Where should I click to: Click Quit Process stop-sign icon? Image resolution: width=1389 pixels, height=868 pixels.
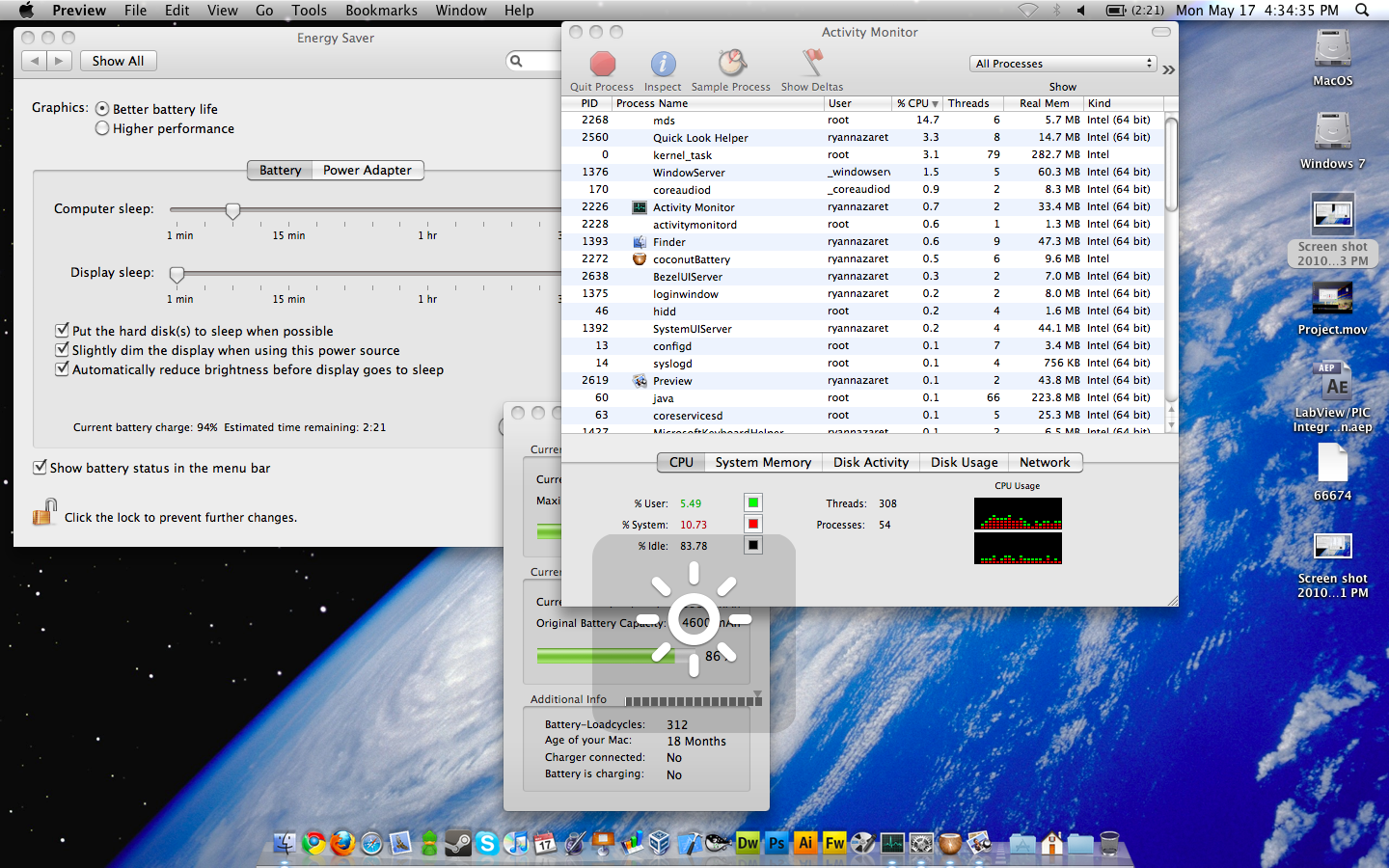point(603,64)
